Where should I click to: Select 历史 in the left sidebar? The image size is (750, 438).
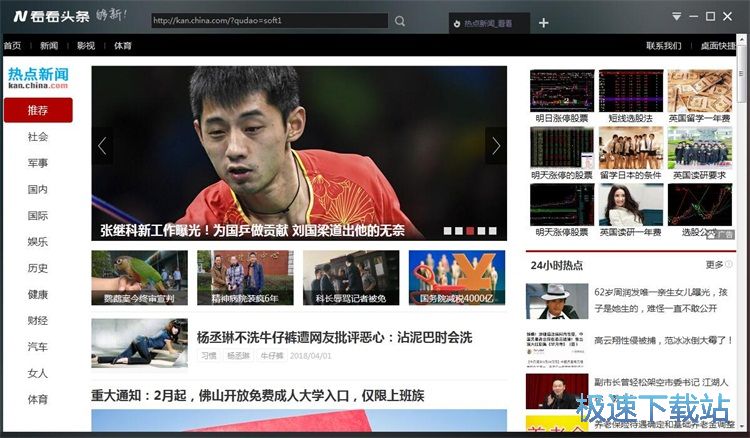(38, 268)
